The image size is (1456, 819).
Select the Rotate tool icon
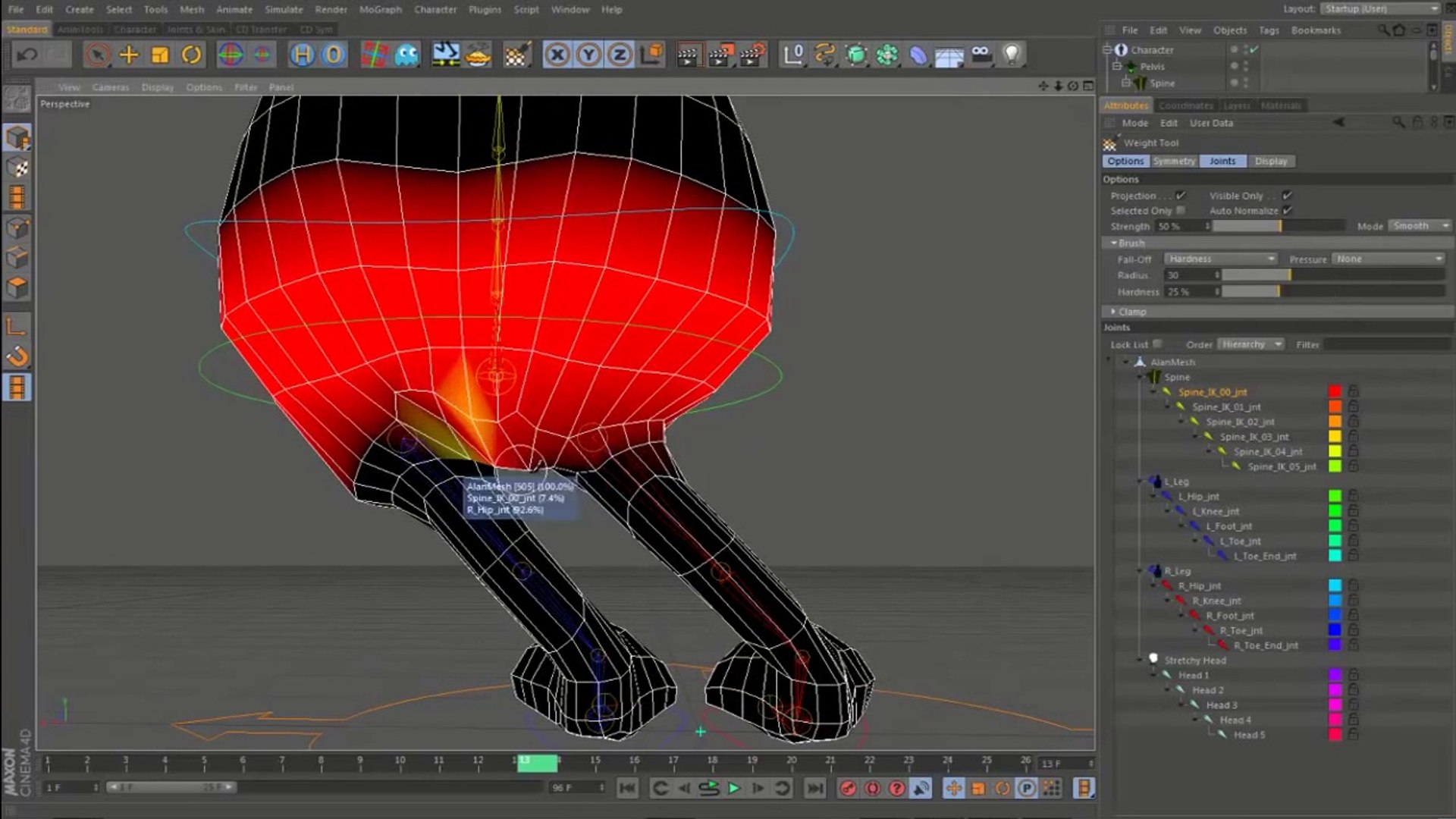[x=192, y=55]
